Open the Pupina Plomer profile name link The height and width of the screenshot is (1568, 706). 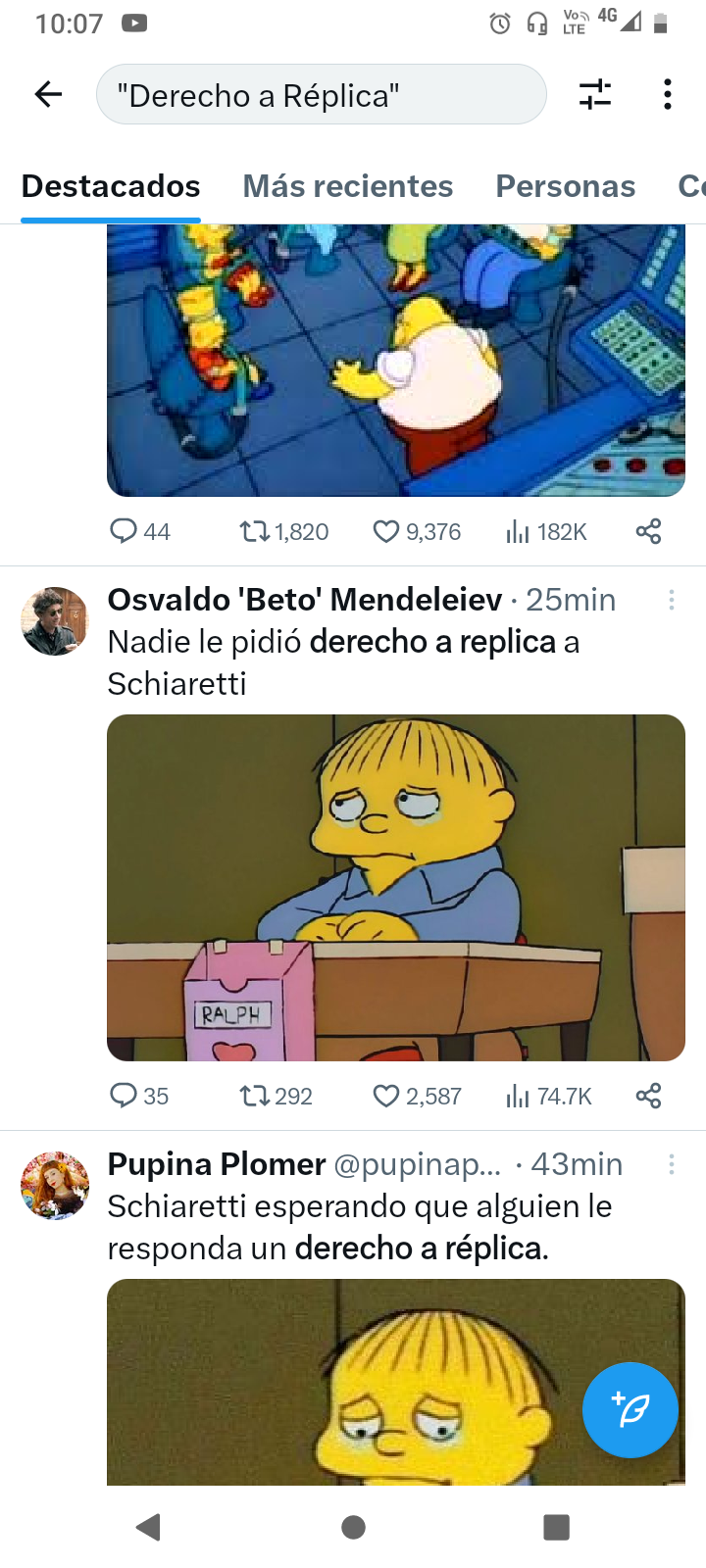pos(216,1164)
